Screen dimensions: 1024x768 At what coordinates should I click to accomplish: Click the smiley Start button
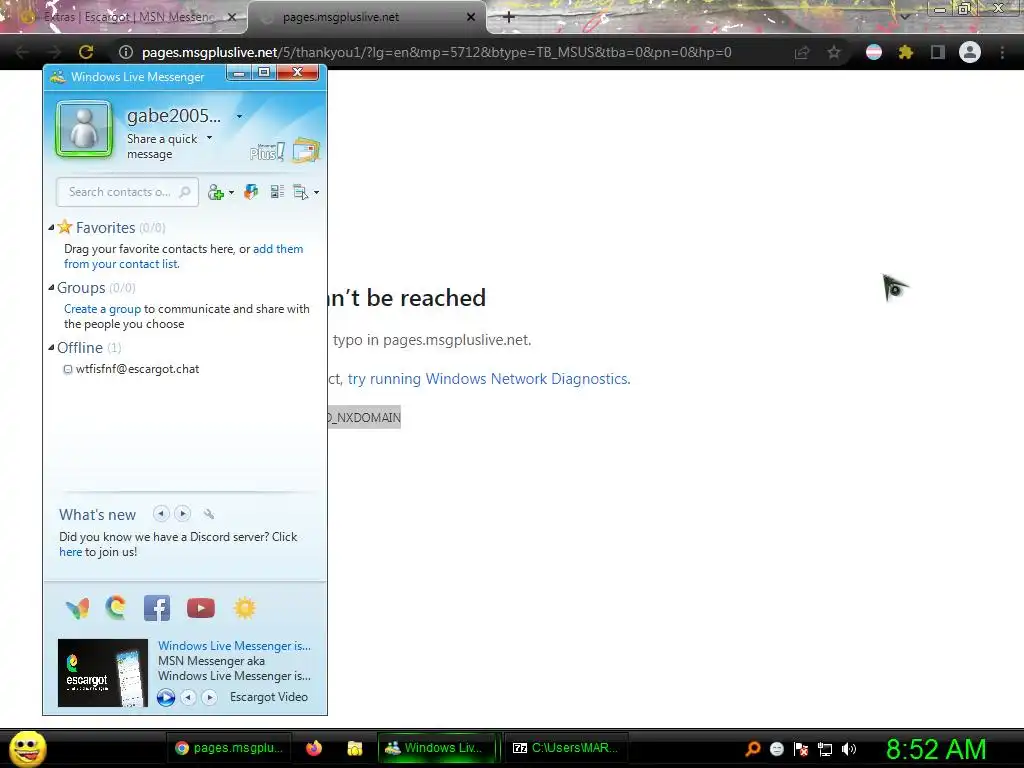click(x=28, y=748)
